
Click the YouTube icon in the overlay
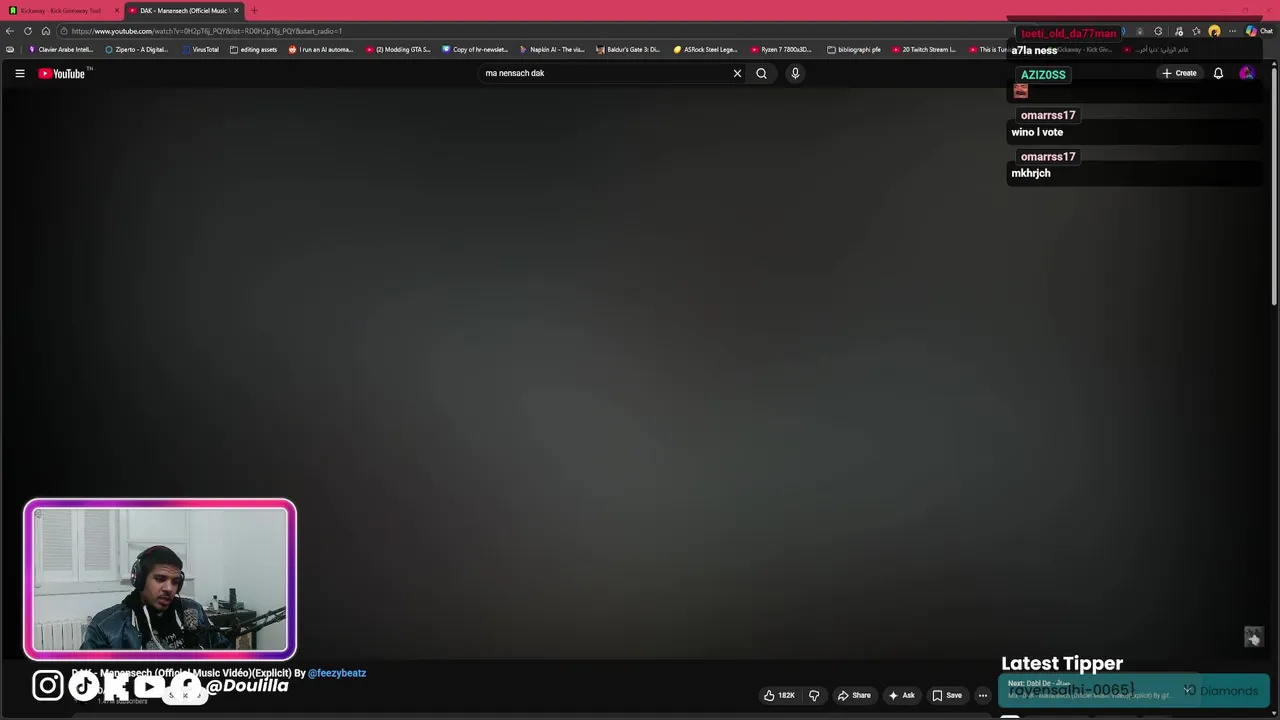[149, 685]
